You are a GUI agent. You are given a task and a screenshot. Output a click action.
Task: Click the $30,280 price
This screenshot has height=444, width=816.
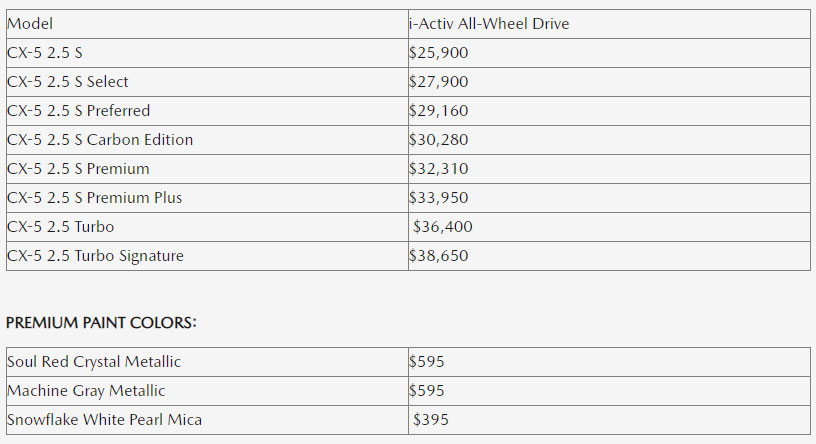point(438,140)
